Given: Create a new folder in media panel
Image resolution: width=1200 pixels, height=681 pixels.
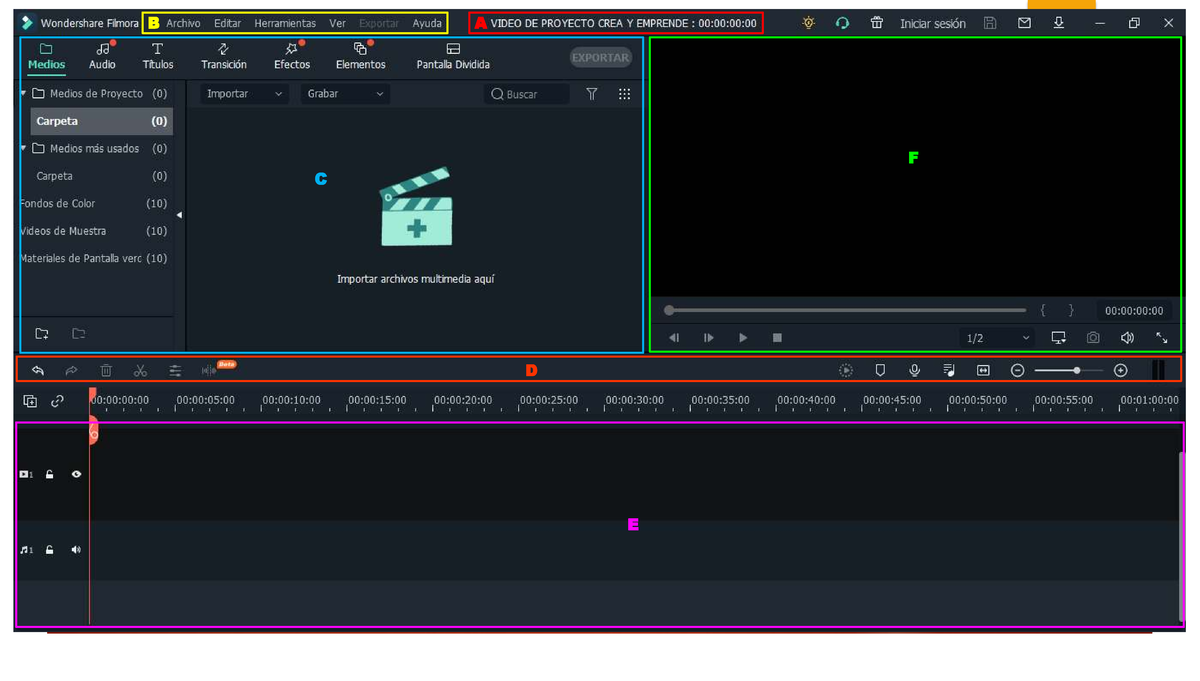Looking at the screenshot, I should click(42, 334).
